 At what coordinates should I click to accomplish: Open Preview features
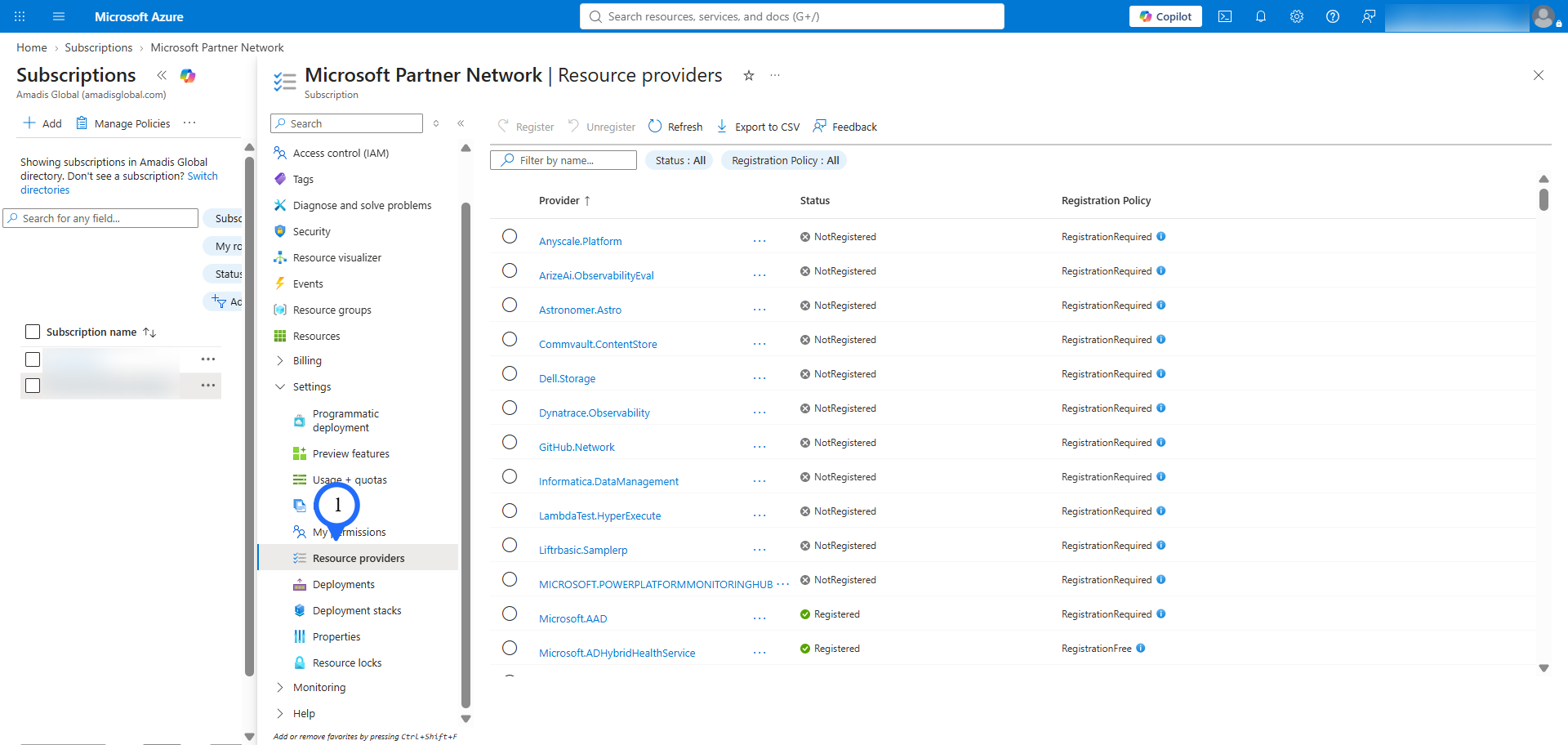[x=351, y=453]
